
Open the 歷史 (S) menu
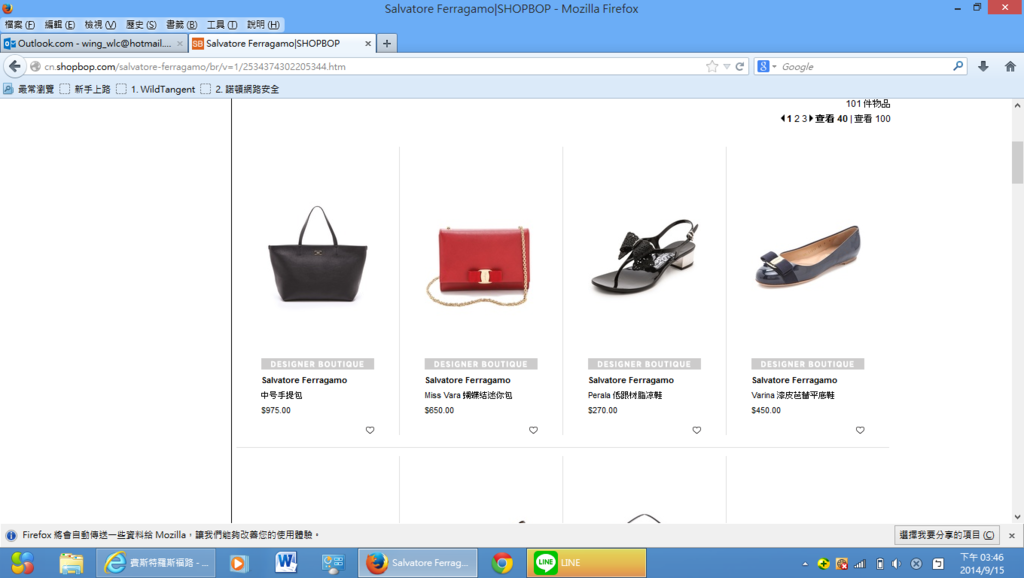point(141,24)
